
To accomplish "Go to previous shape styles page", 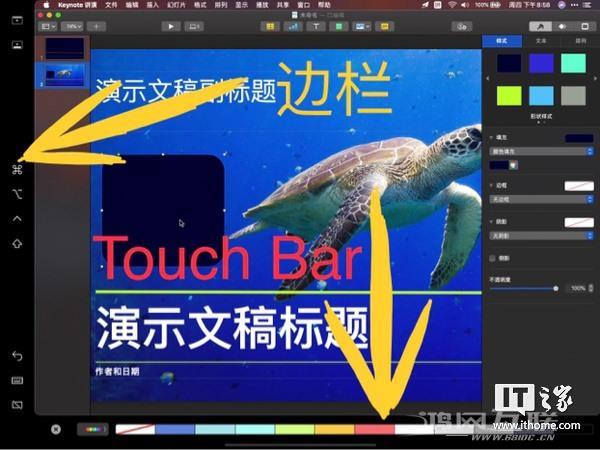I will coord(487,78).
